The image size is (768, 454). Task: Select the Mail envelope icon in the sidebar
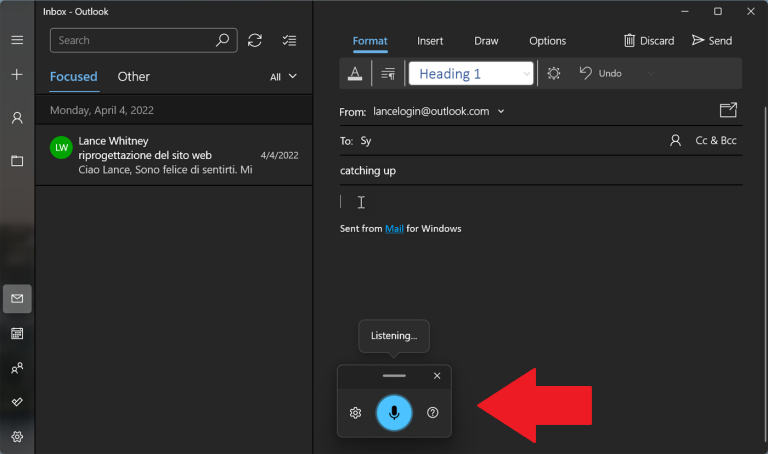pos(17,299)
